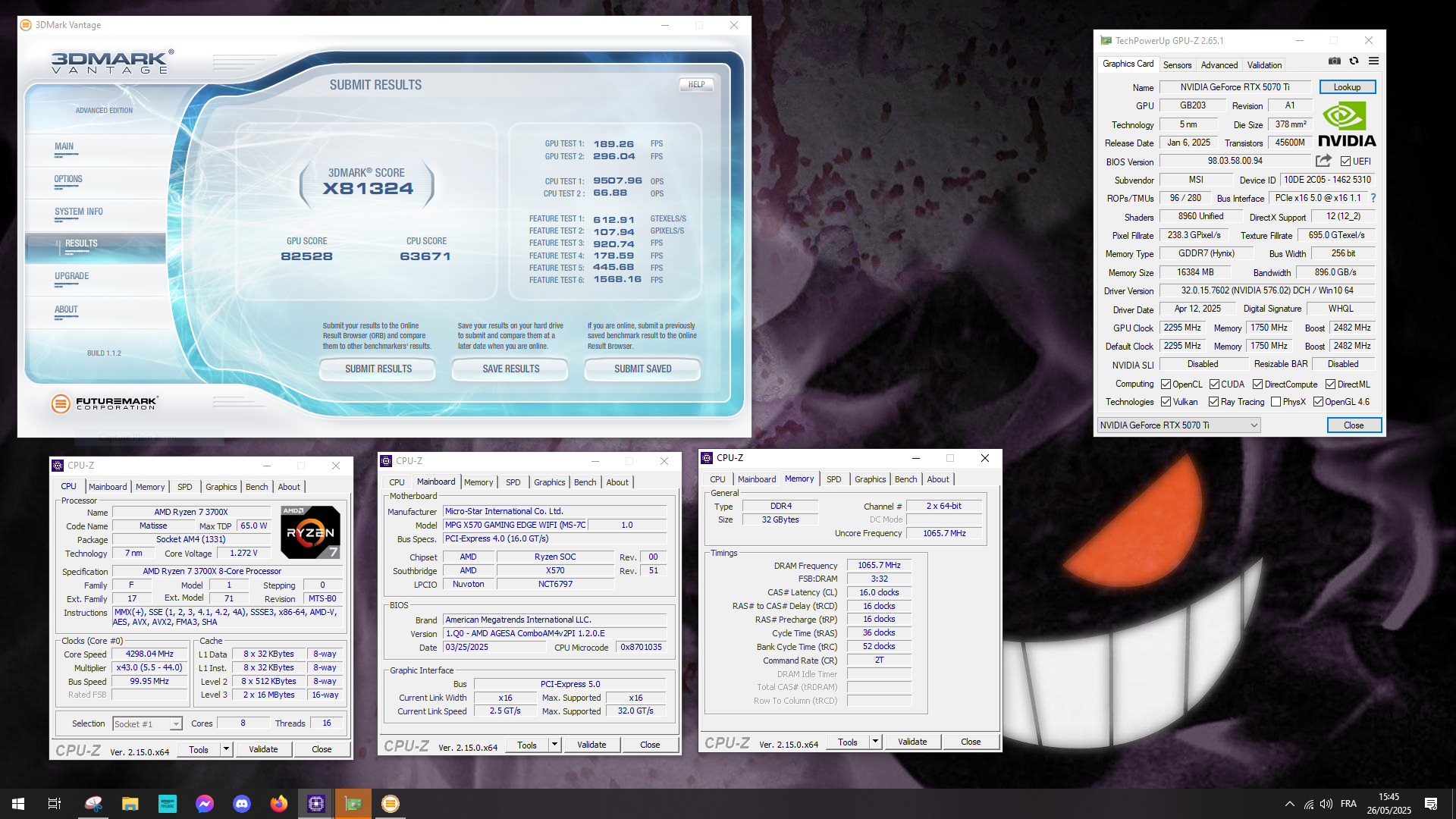This screenshot has width=1456, height=819.
Task: Click the Tools button in leftmost CPU-Z window
Action: (x=199, y=749)
